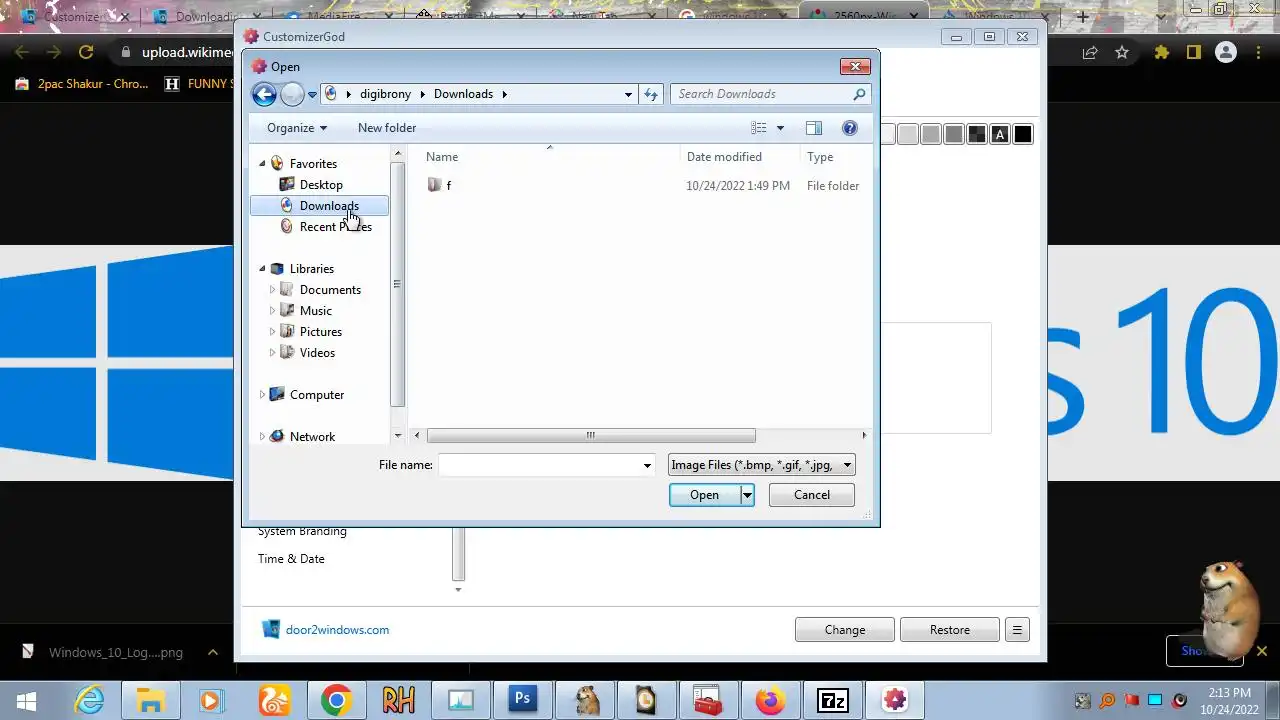This screenshot has width=1280, height=720.
Task: Open Videos library in navigation pane
Action: pyautogui.click(x=317, y=353)
